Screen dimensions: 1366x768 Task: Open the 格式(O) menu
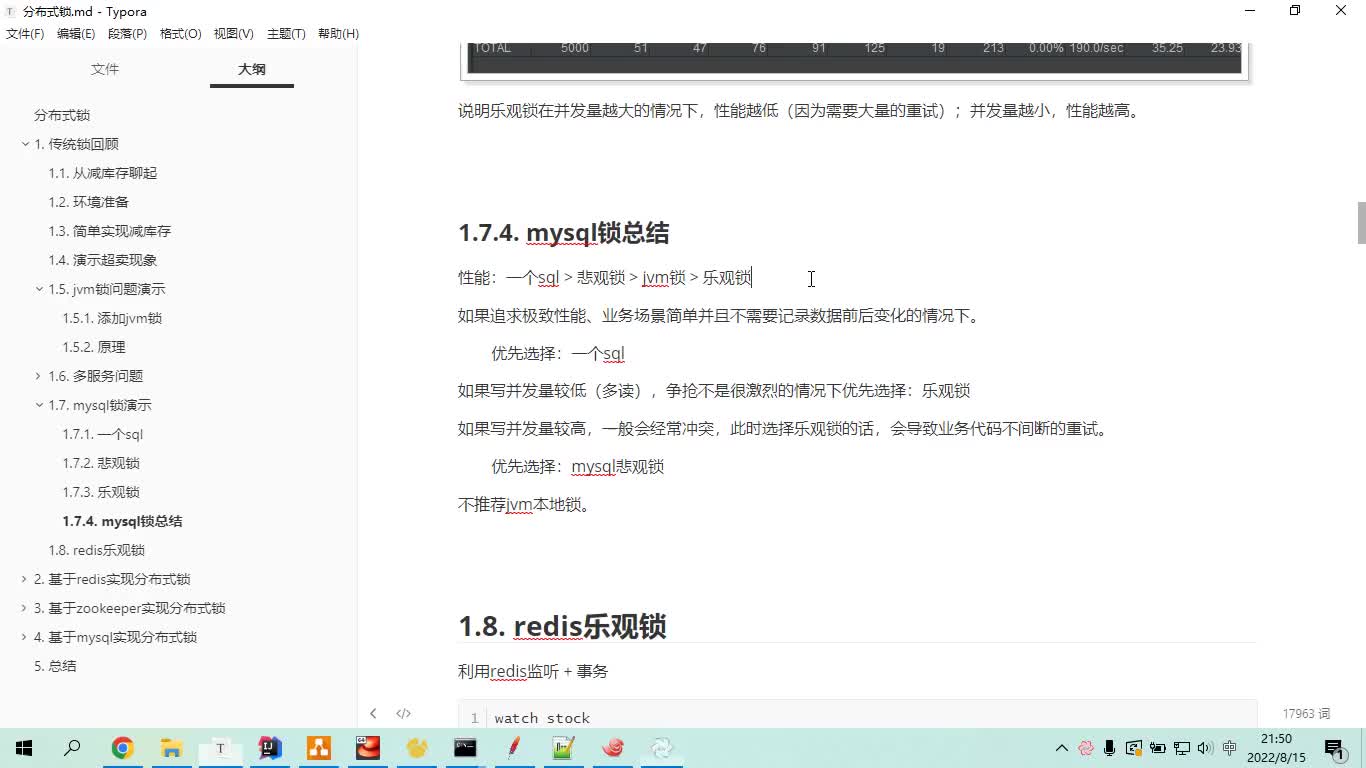pos(180,33)
